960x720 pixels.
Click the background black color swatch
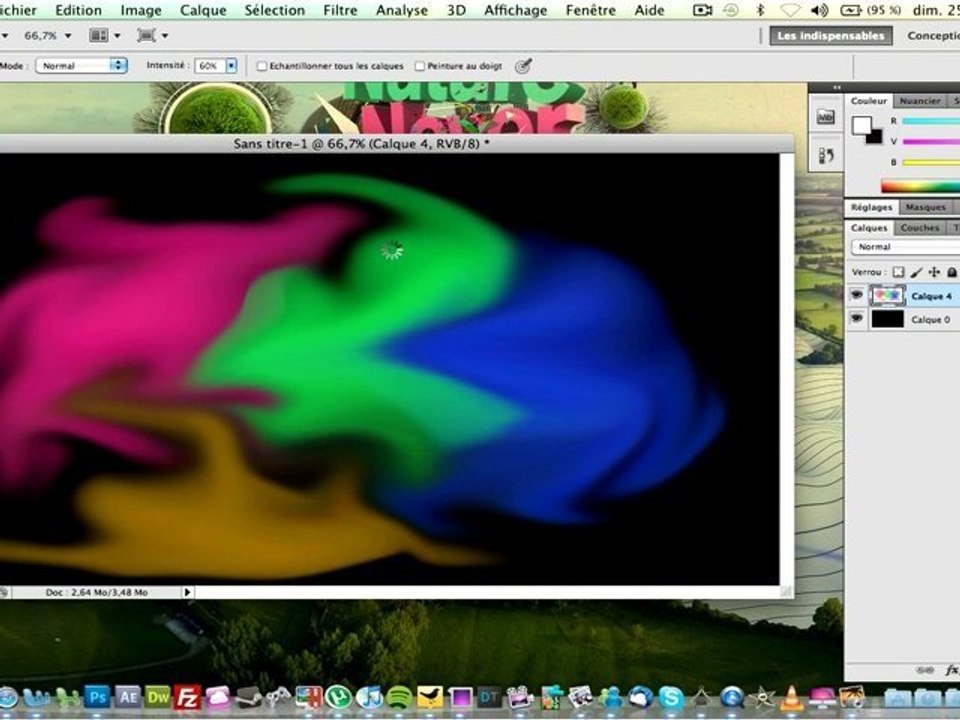875,137
